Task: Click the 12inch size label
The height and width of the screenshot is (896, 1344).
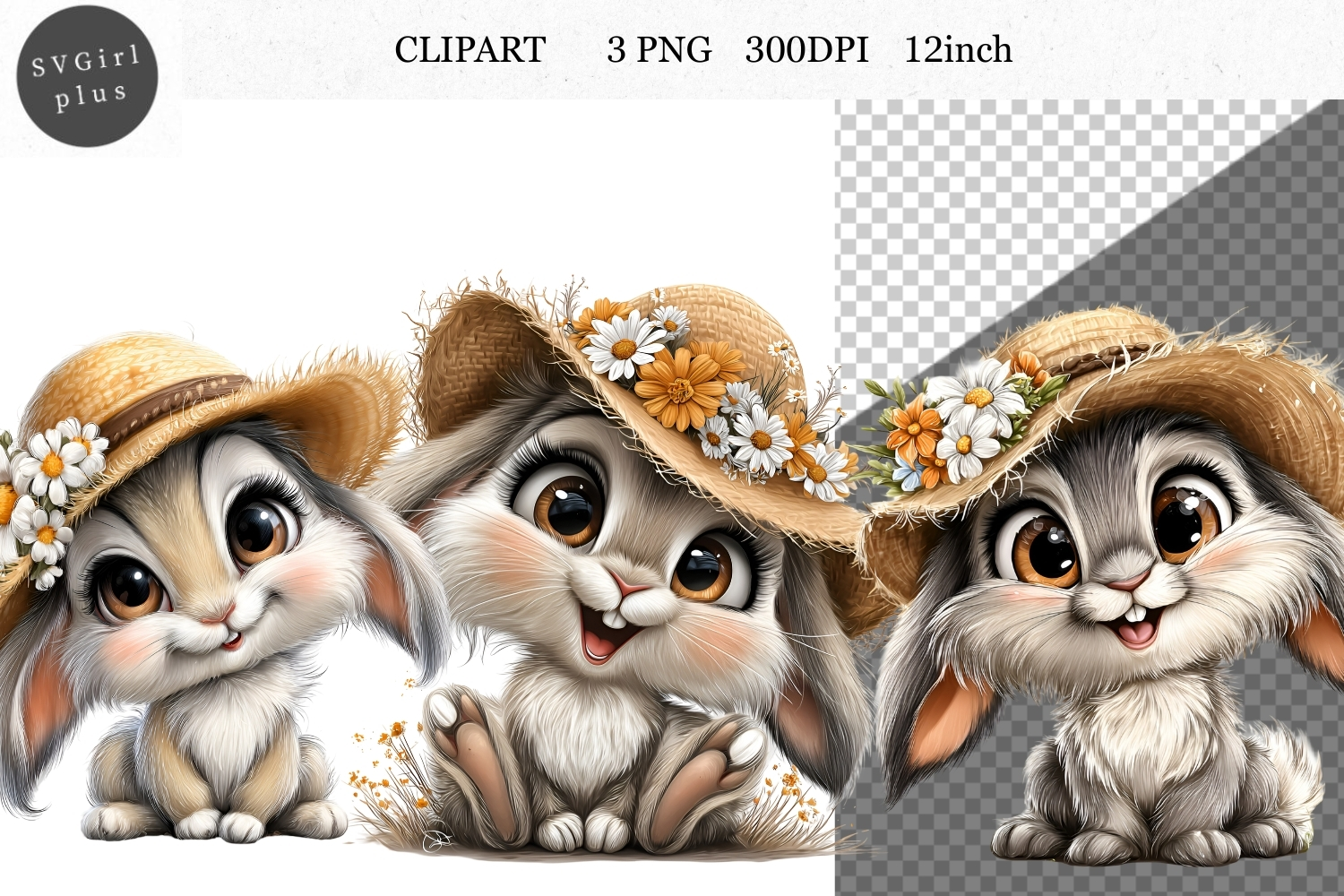Action: pos(958,50)
